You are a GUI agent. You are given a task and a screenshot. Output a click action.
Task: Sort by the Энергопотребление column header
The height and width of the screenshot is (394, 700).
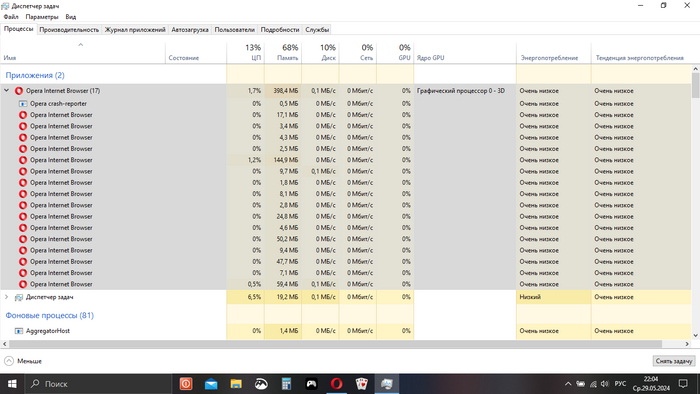(554, 53)
